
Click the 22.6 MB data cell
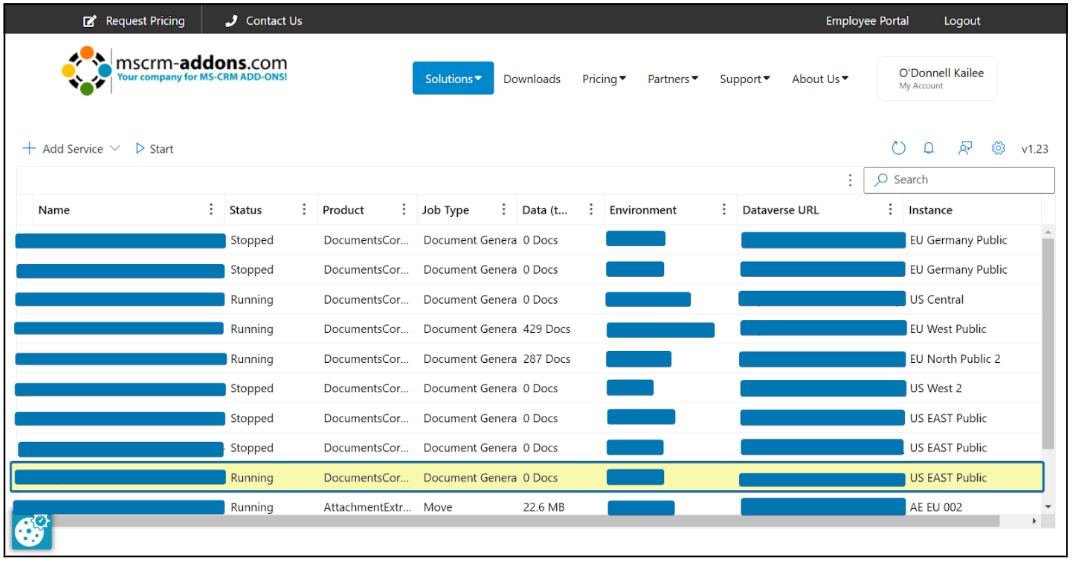coord(543,507)
